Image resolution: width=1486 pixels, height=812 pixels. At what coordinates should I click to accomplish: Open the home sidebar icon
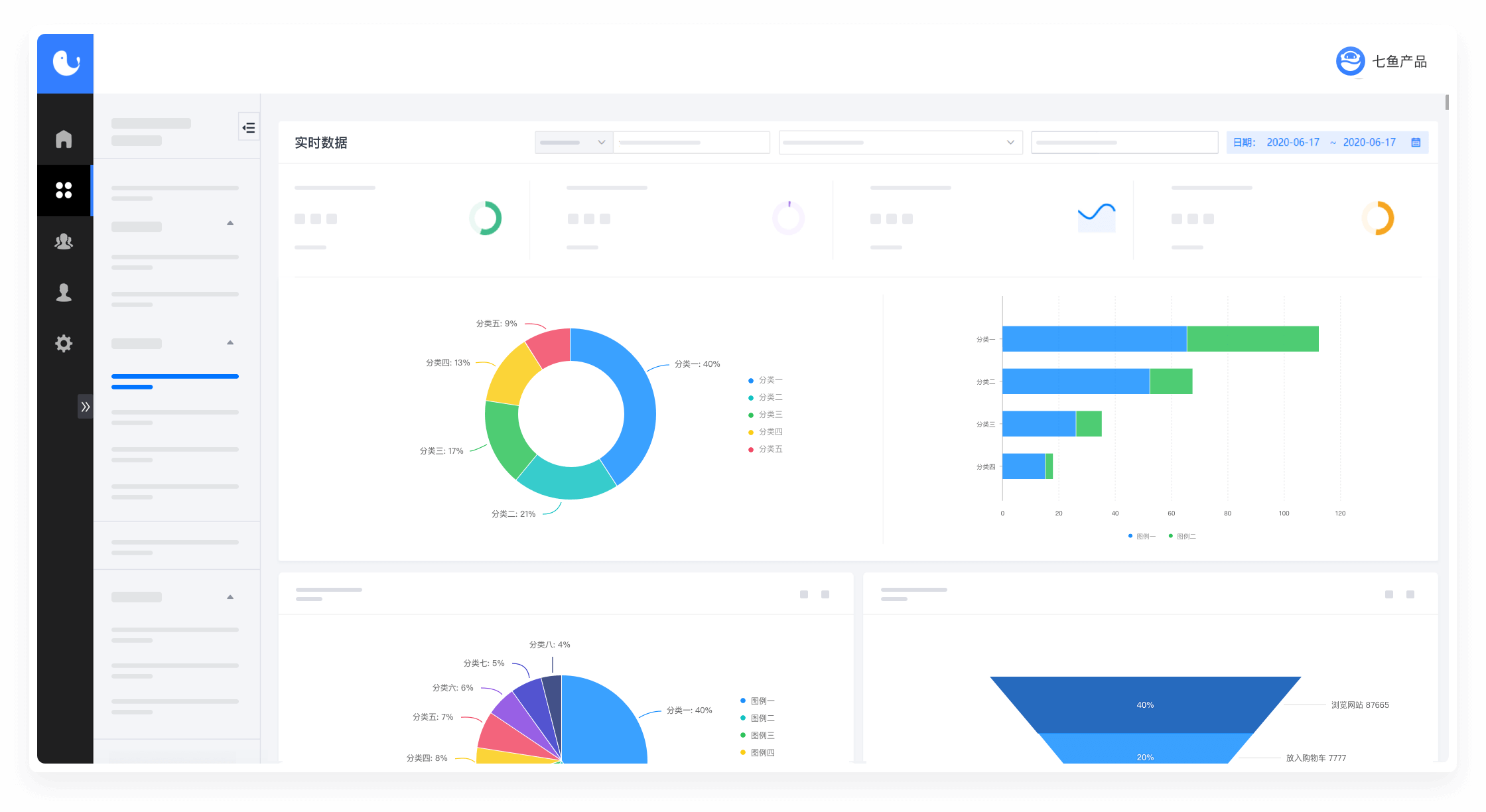pyautogui.click(x=64, y=139)
